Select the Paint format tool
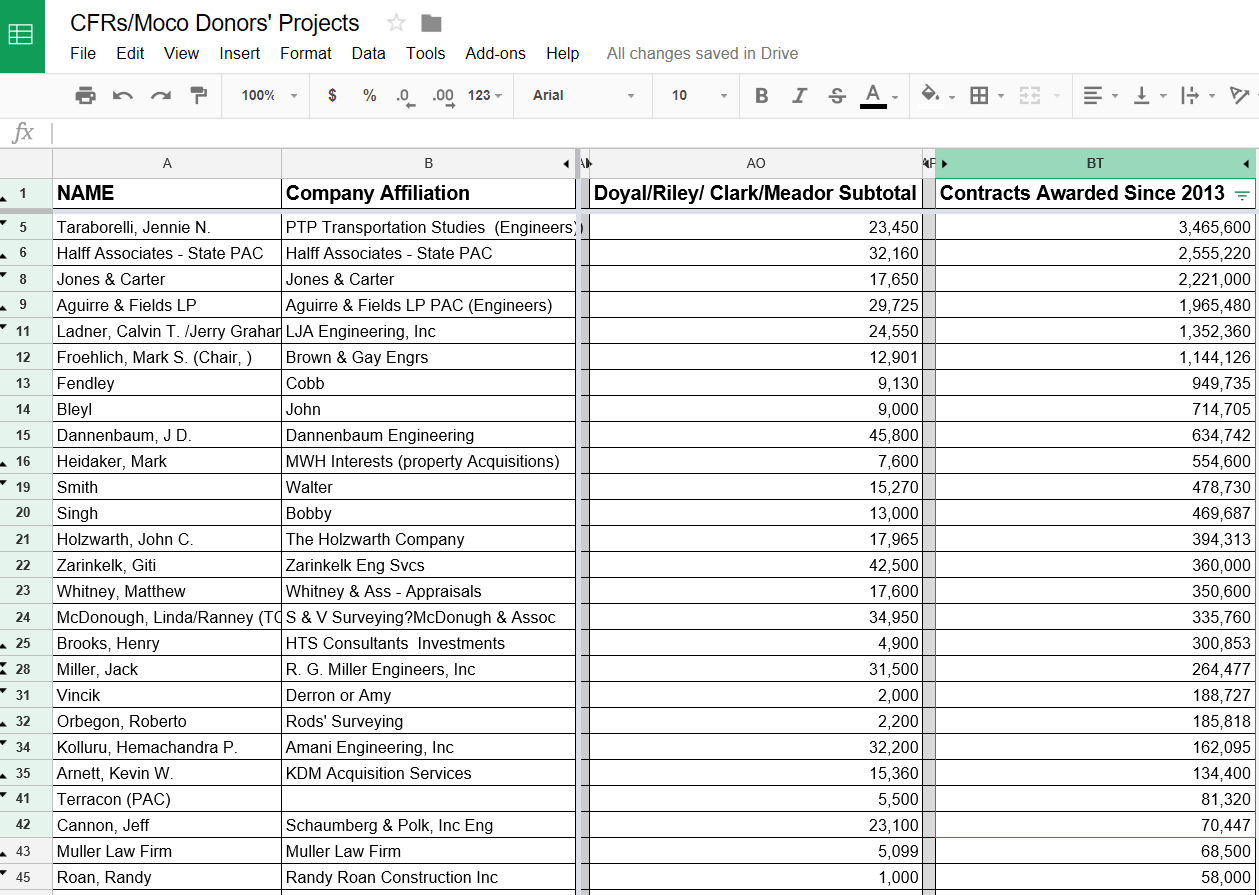Screen dimensions: 1259x895 tap(198, 95)
